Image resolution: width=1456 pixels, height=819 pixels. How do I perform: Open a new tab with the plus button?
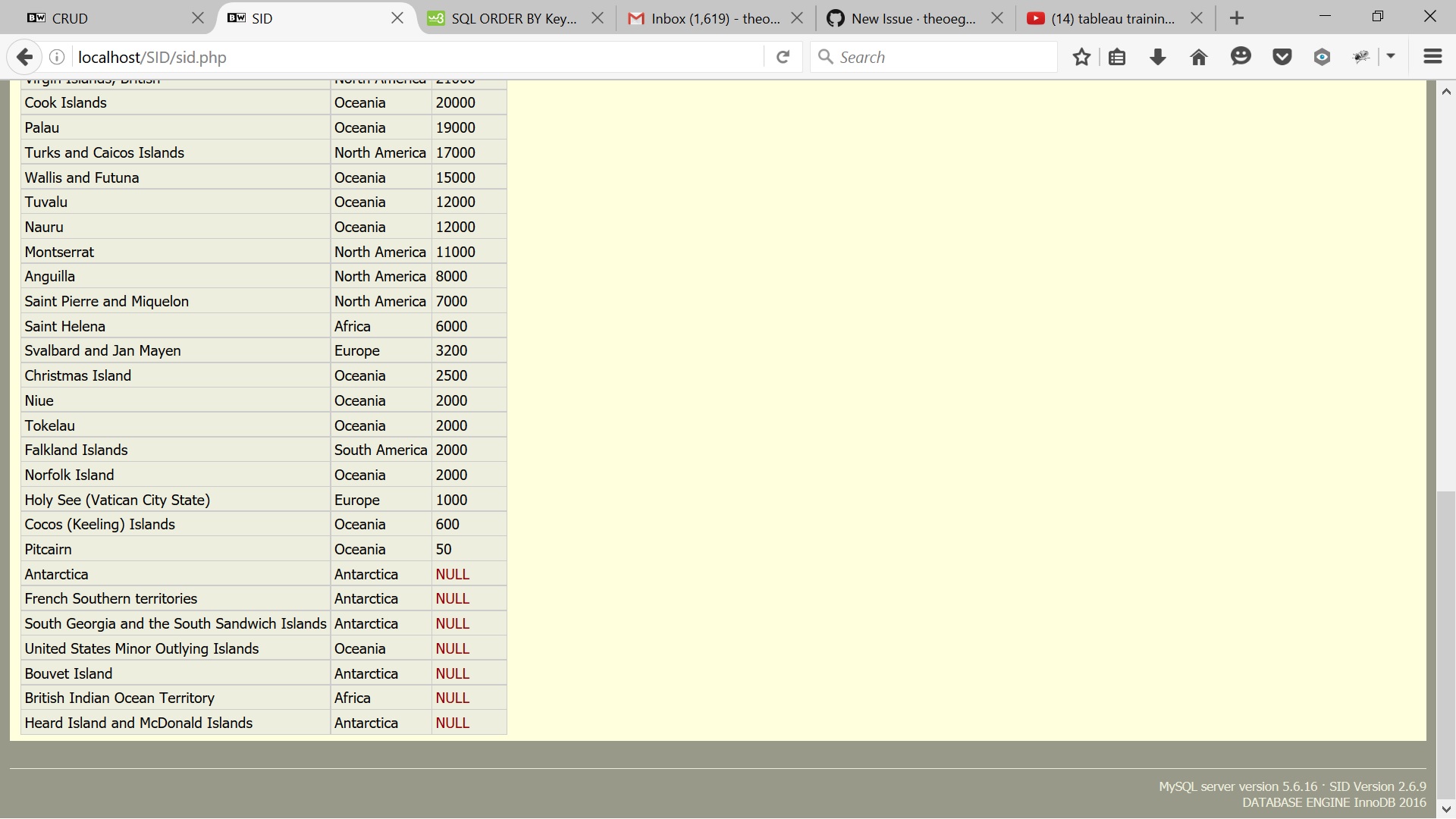point(1236,17)
